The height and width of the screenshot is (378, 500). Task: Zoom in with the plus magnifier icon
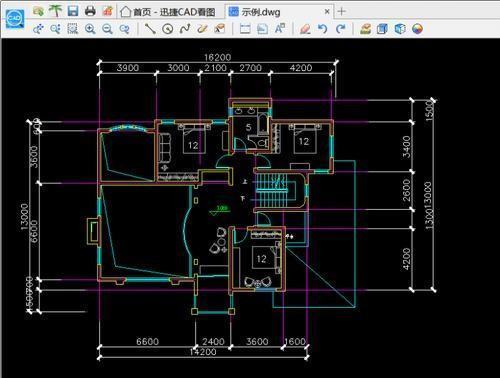point(90,29)
